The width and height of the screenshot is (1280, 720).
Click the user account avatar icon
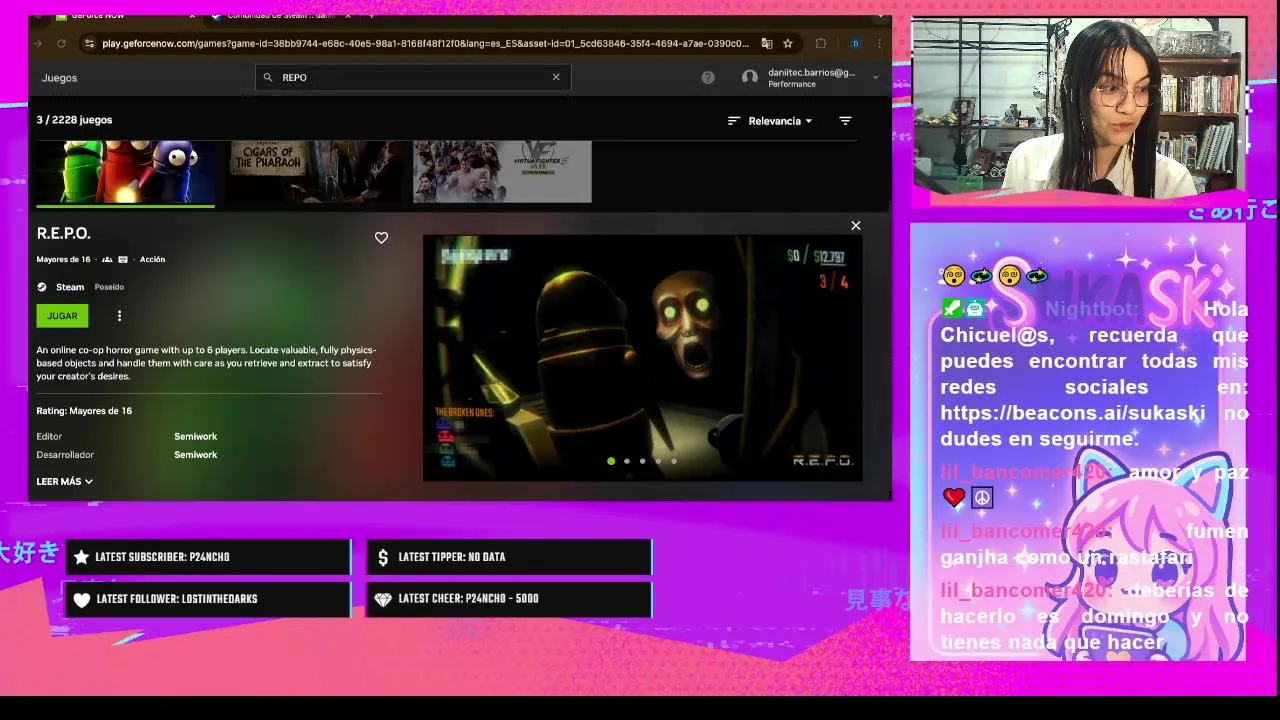[750, 77]
